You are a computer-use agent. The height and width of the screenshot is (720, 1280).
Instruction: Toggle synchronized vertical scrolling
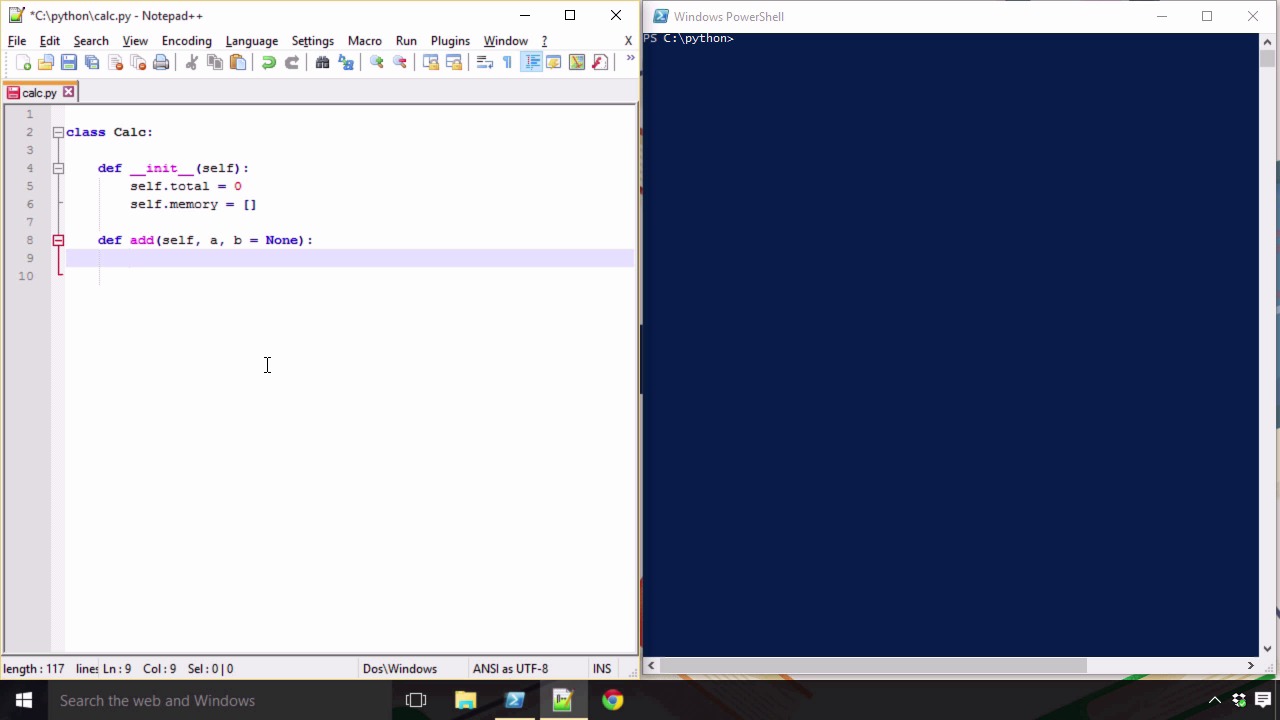click(431, 62)
